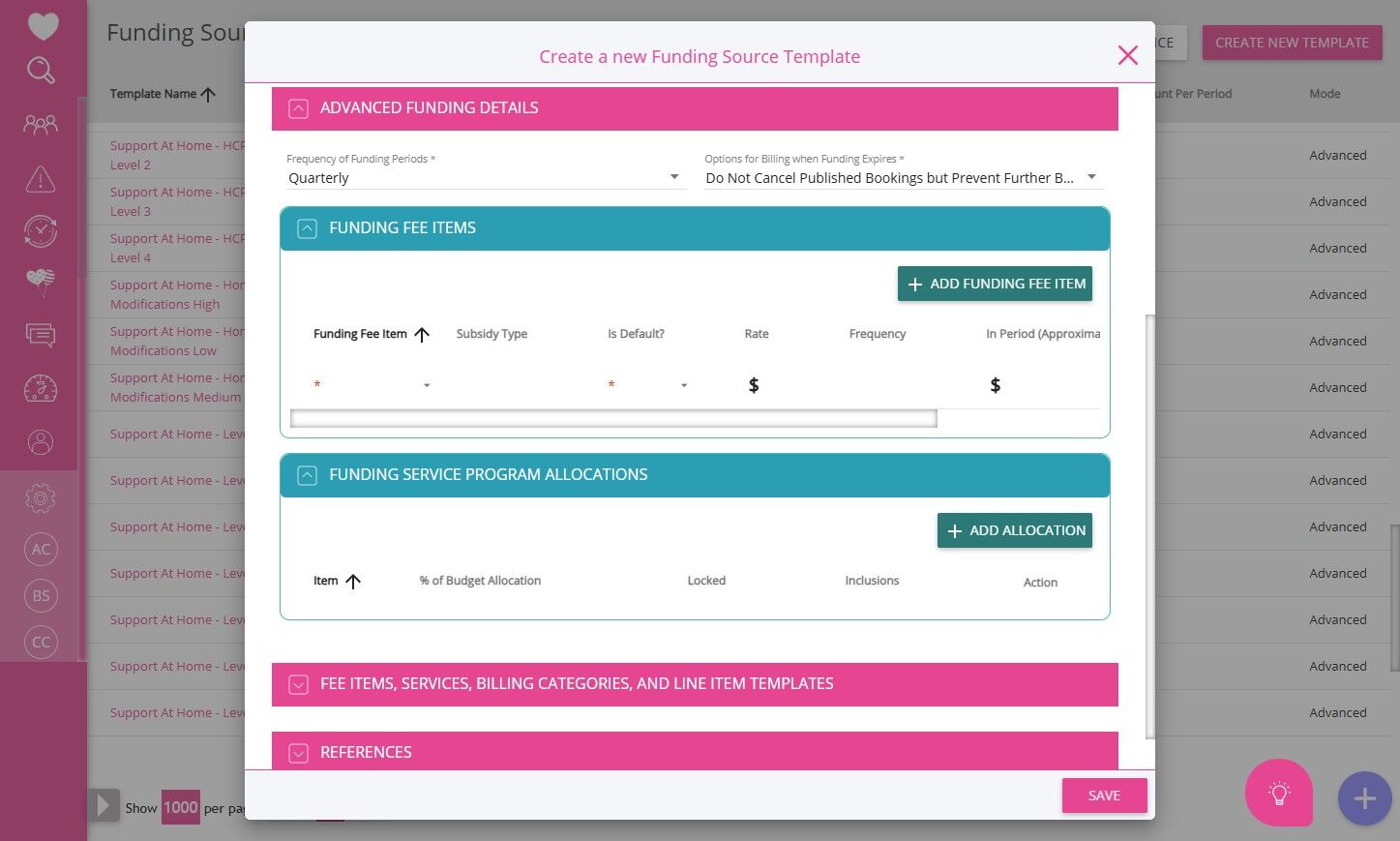Open the people group icon in sidebar
Viewport: 1400px width, 841px height.
[41, 124]
